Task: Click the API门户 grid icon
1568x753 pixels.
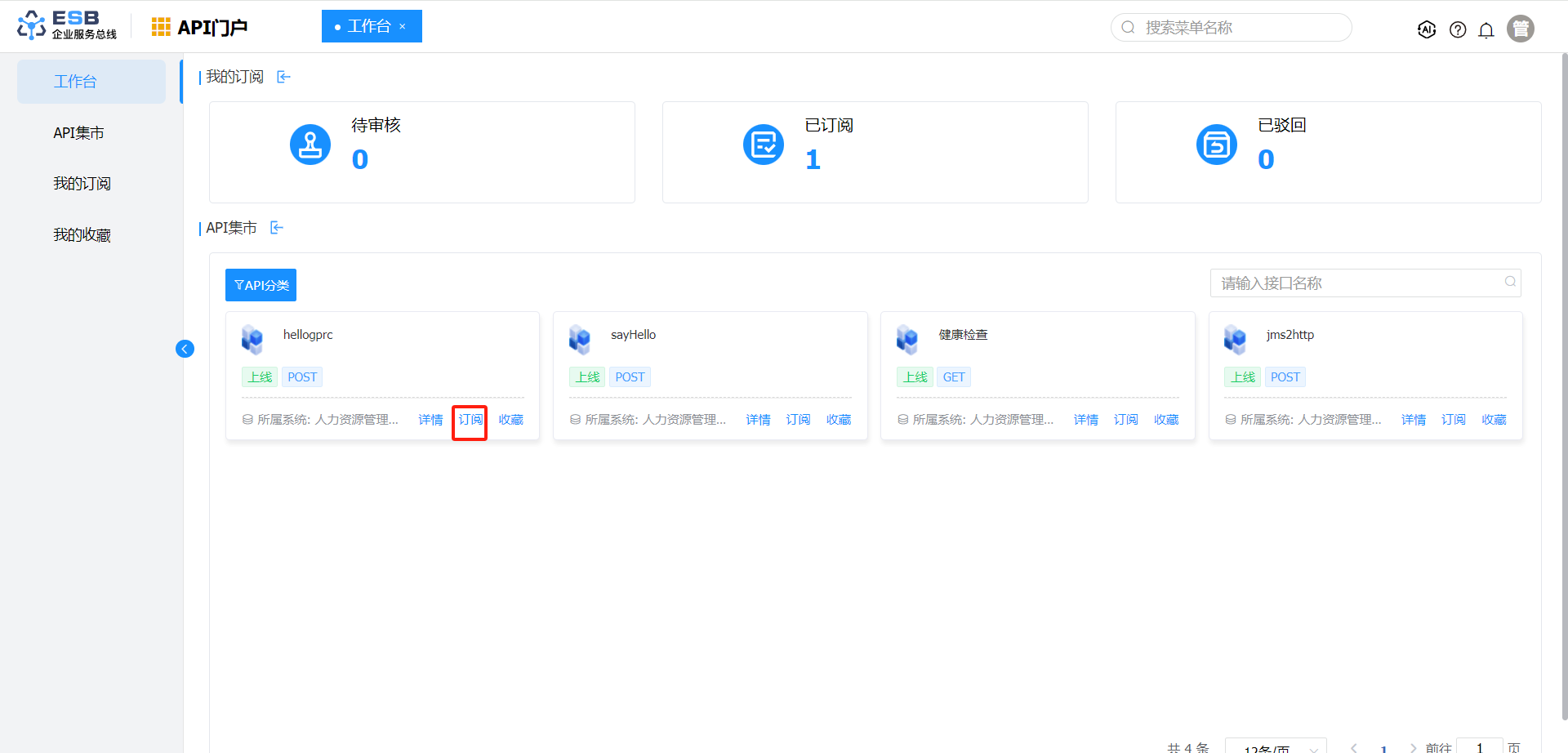Action: click(161, 27)
